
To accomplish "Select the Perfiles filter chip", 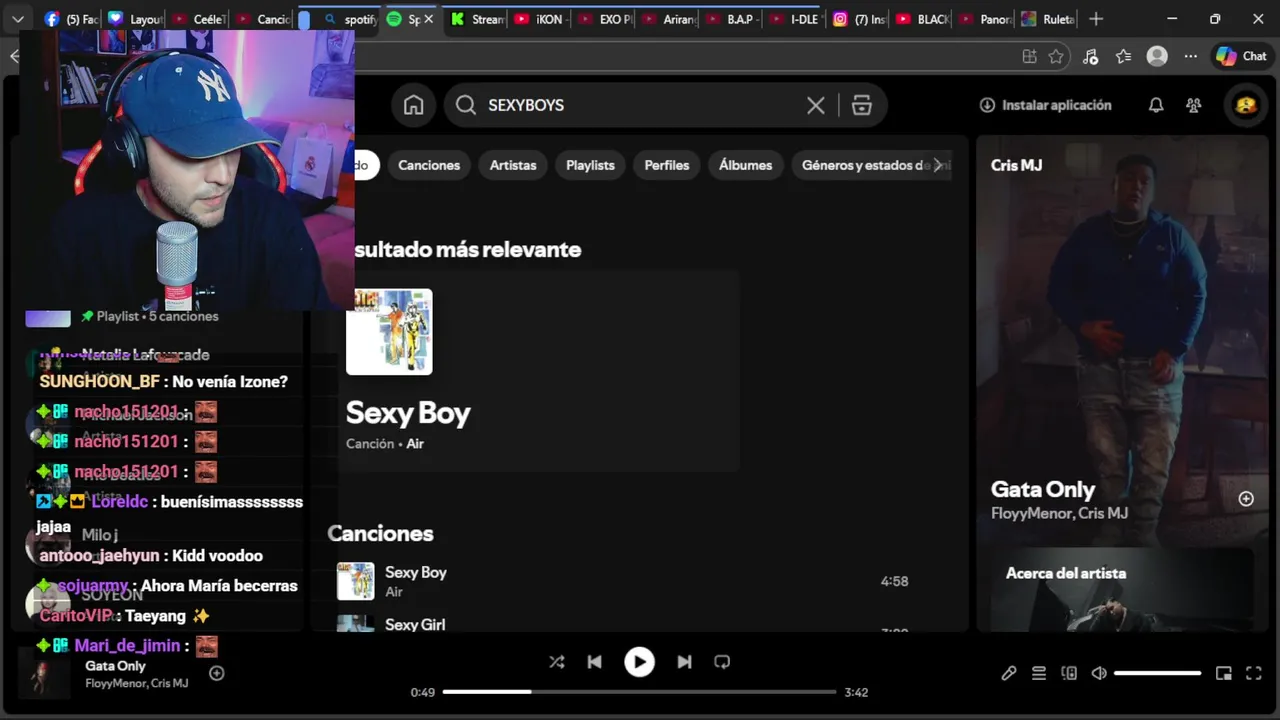I will click(667, 165).
